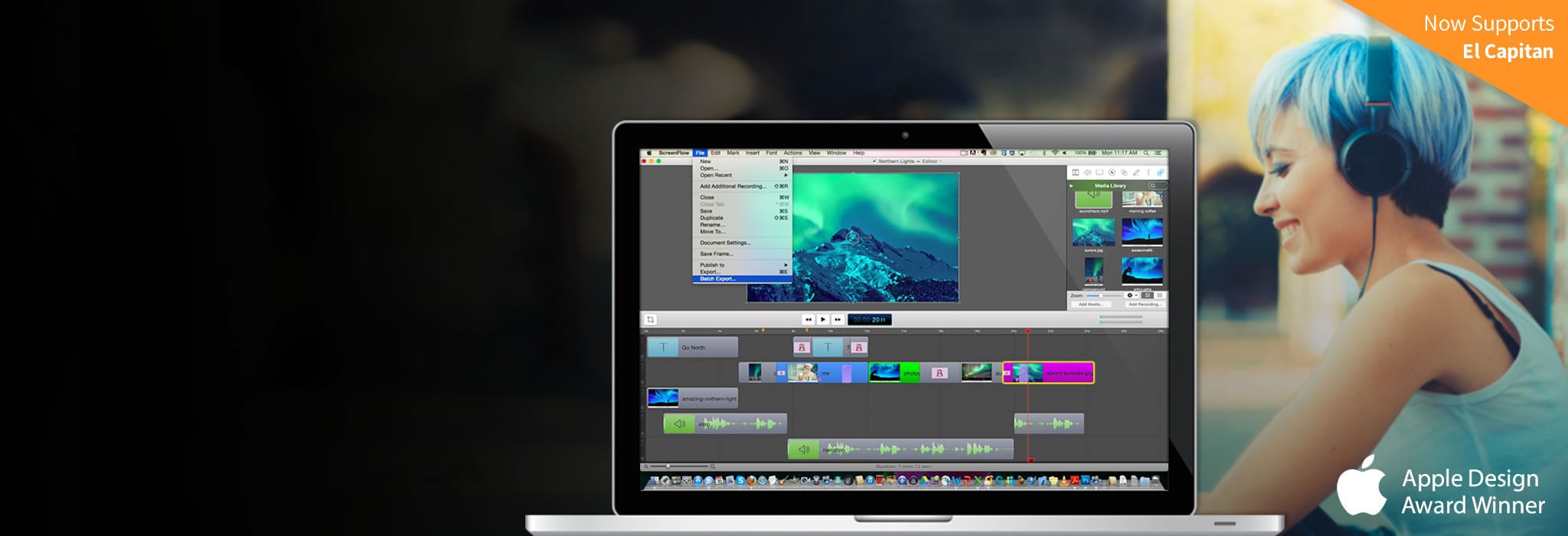Select the Annotations pencil icon
Image resolution: width=1568 pixels, height=536 pixels.
point(1136,172)
